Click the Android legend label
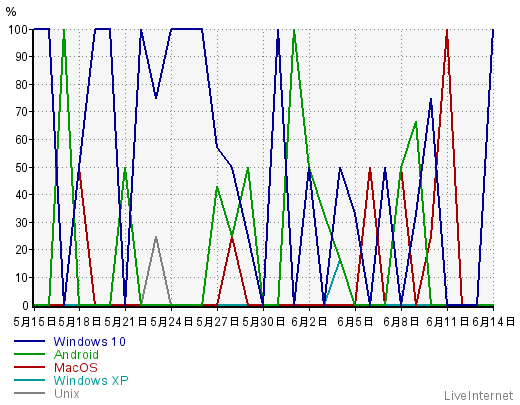520x405 pixels. click(x=76, y=355)
